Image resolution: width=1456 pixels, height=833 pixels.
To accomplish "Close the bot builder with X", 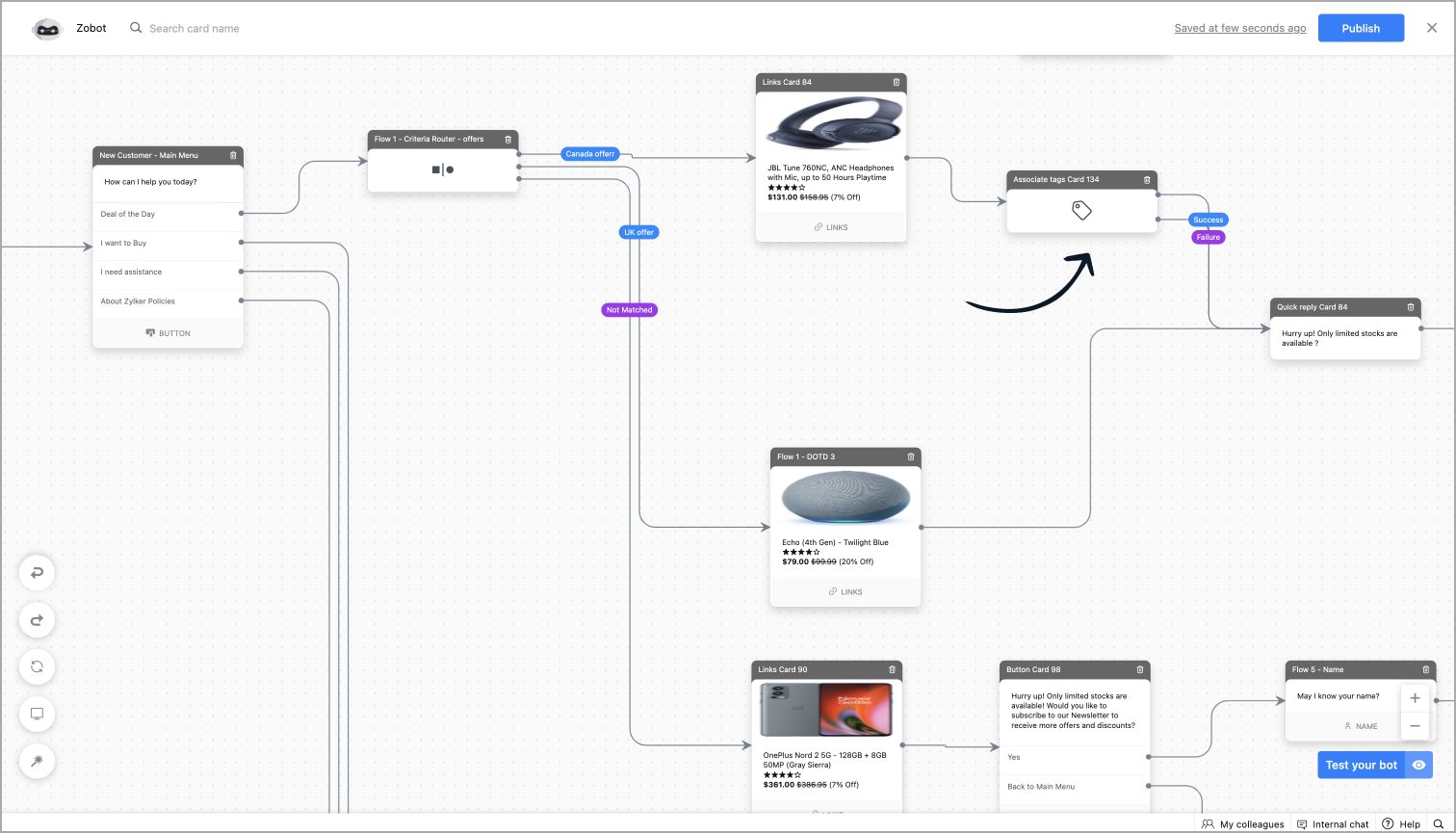I will coord(1432,28).
